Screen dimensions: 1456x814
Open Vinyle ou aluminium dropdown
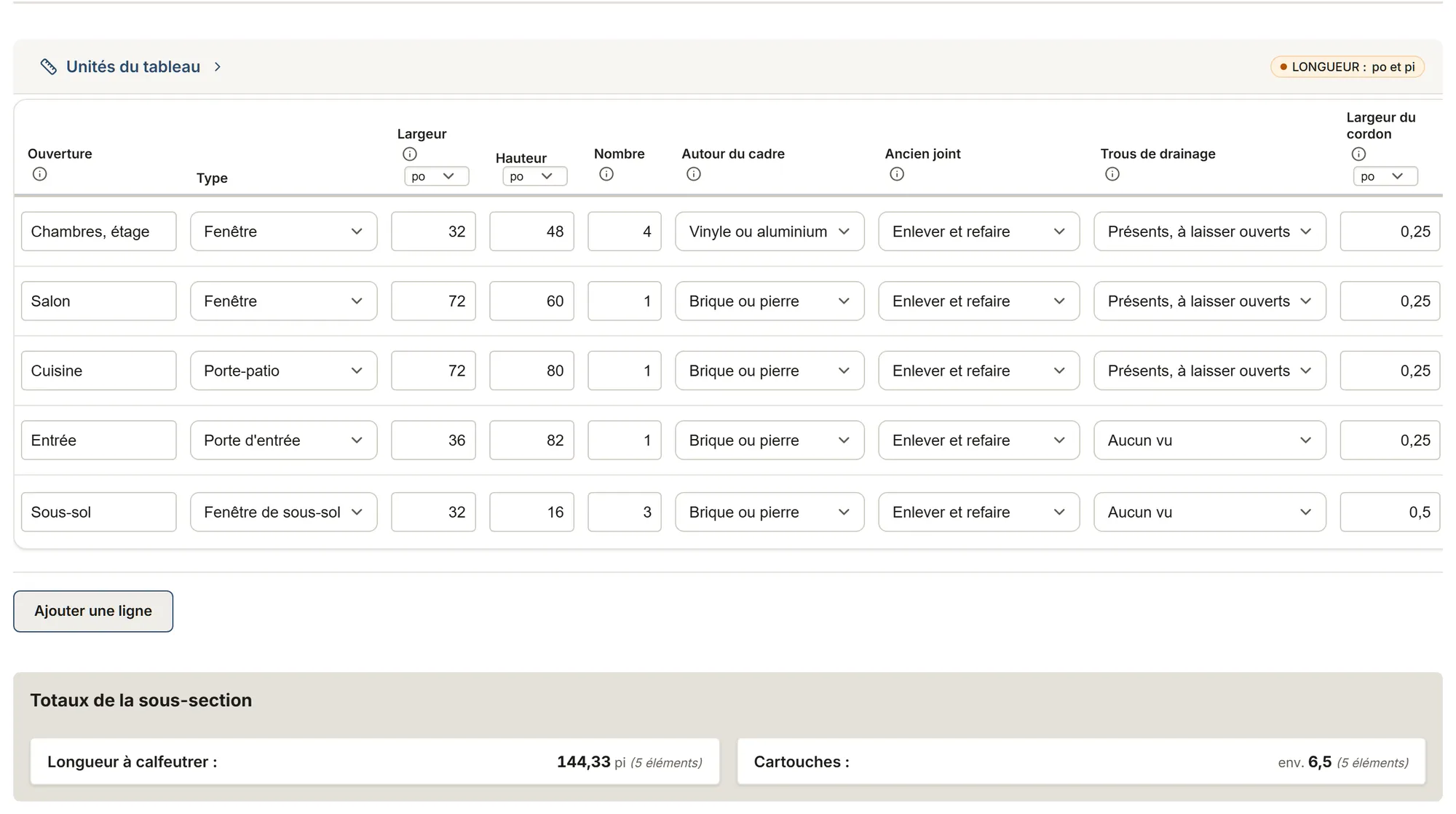769,232
